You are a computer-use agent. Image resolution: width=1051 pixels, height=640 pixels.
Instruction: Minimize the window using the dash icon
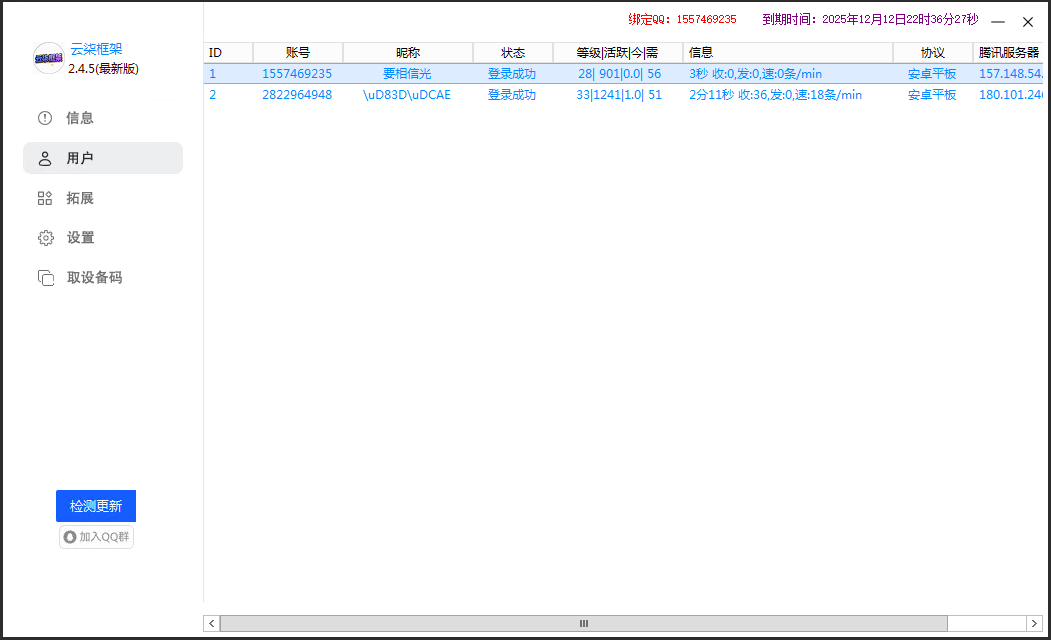click(x=997, y=21)
